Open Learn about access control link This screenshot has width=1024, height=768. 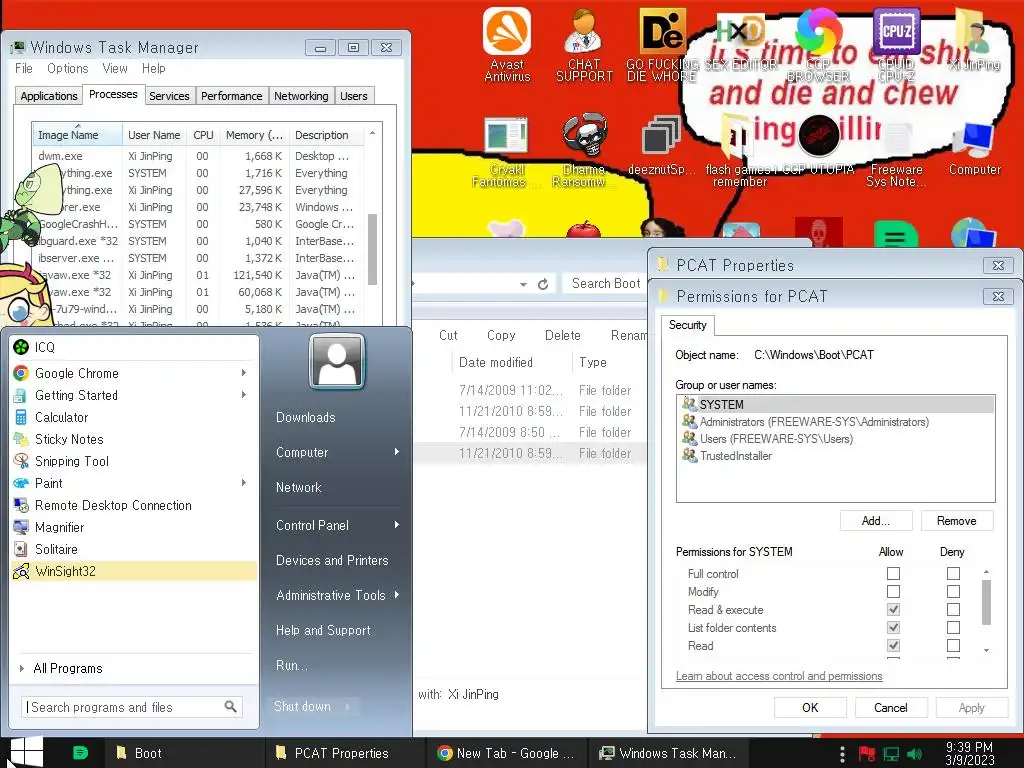point(779,676)
